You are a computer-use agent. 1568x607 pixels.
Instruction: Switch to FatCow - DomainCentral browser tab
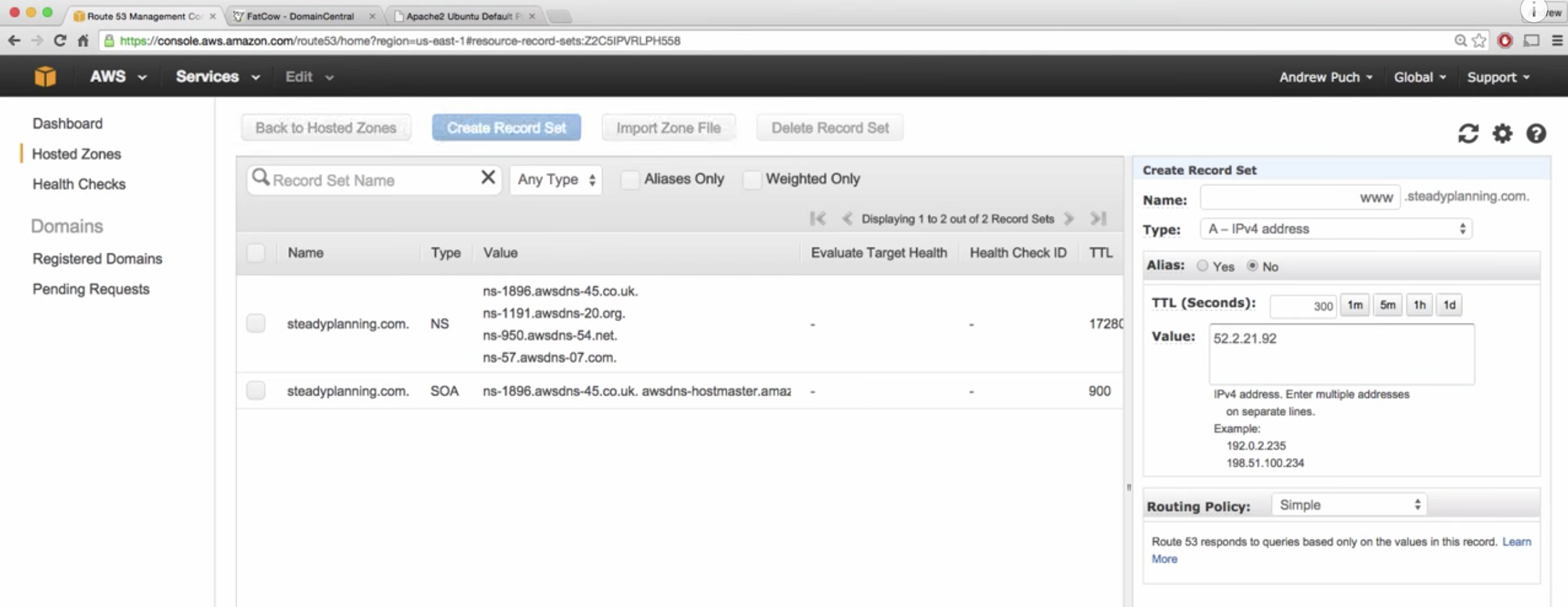click(303, 16)
